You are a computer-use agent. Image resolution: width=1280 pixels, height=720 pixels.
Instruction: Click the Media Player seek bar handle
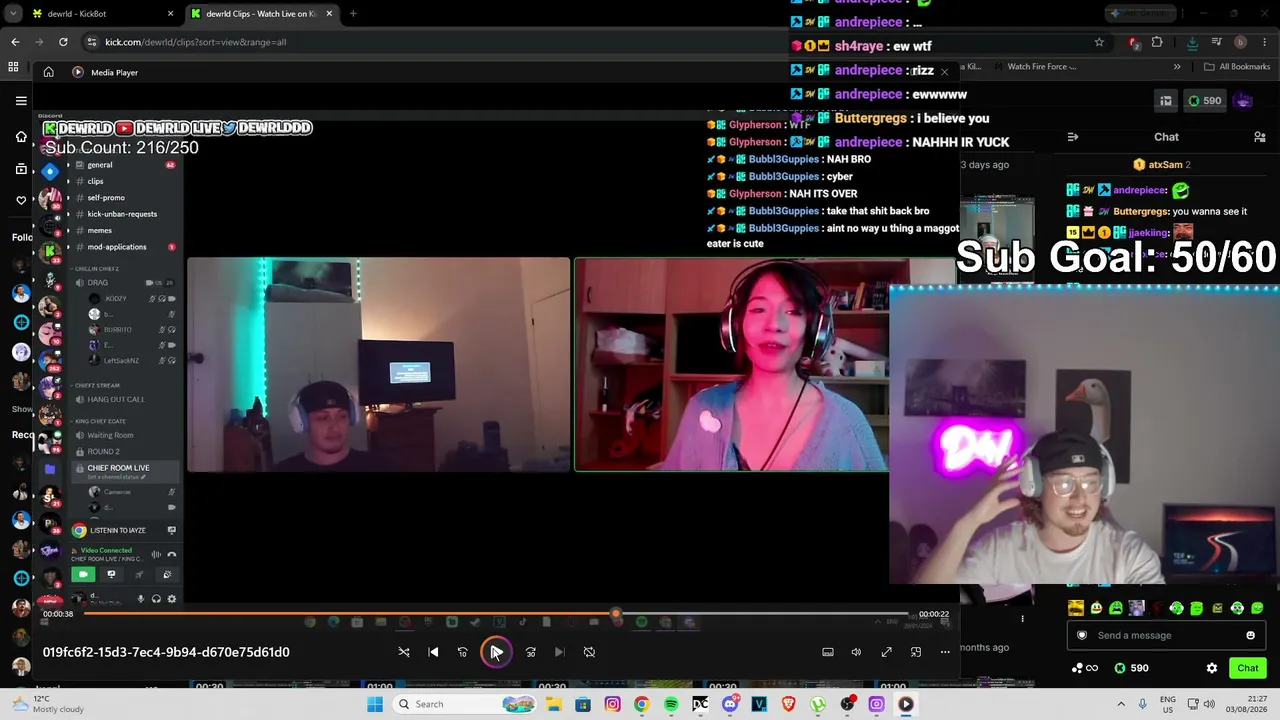point(616,614)
